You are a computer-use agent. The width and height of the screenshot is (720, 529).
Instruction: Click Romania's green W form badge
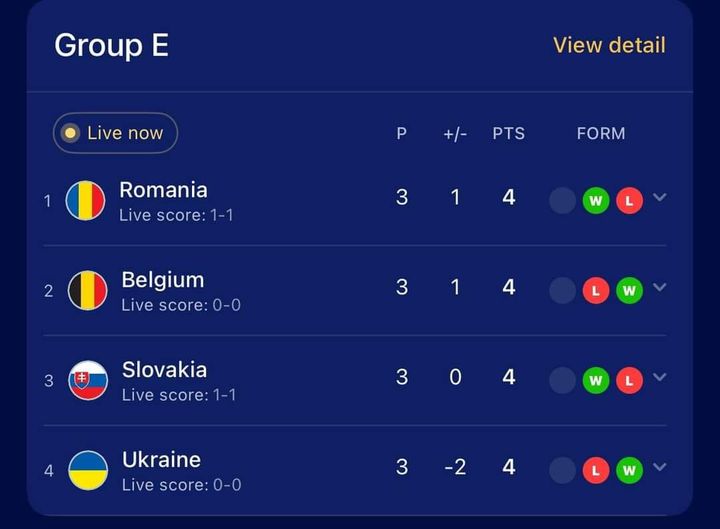pos(596,201)
